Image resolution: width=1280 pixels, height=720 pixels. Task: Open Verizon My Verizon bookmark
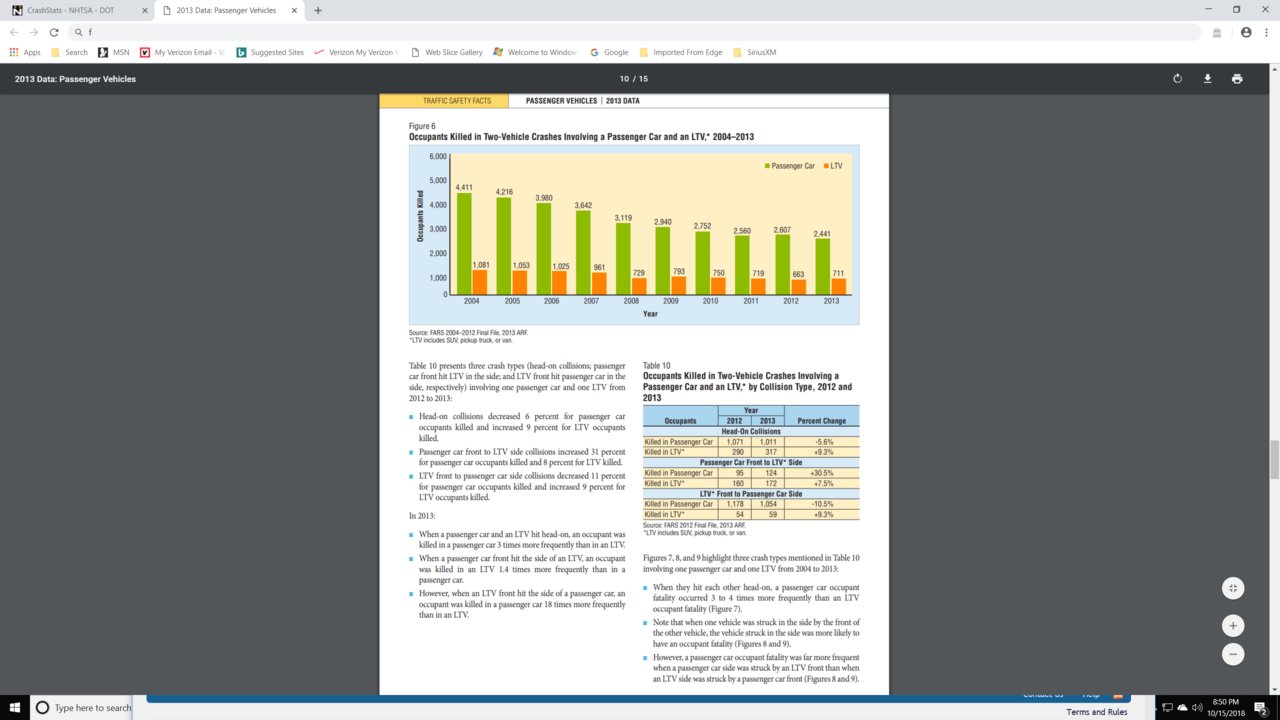[x=356, y=52]
